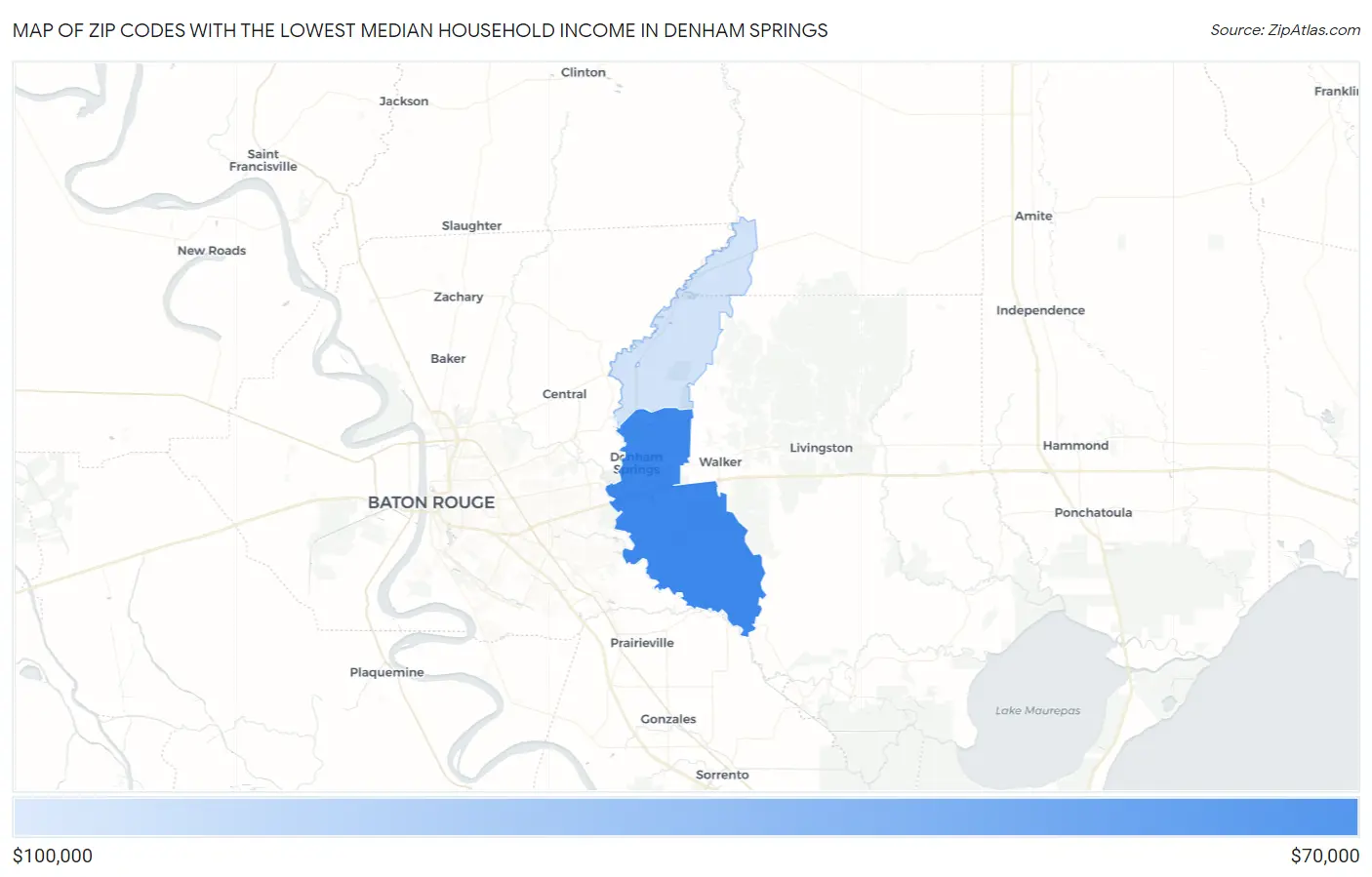Click the Saint Francisville label
The height and width of the screenshot is (877, 1372).
click(262, 160)
